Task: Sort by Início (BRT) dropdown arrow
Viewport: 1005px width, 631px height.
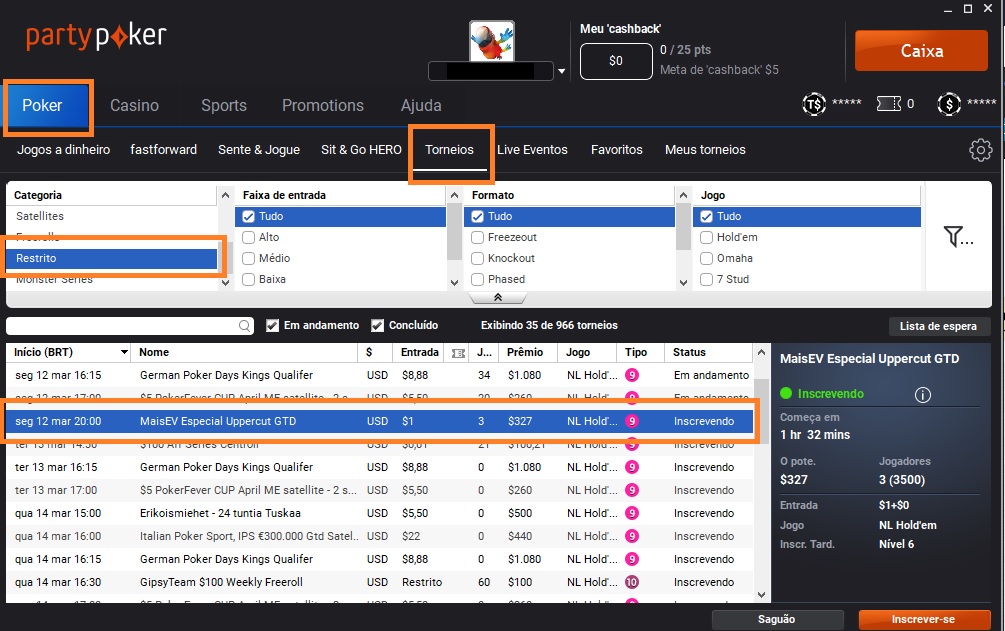Action: (x=124, y=352)
